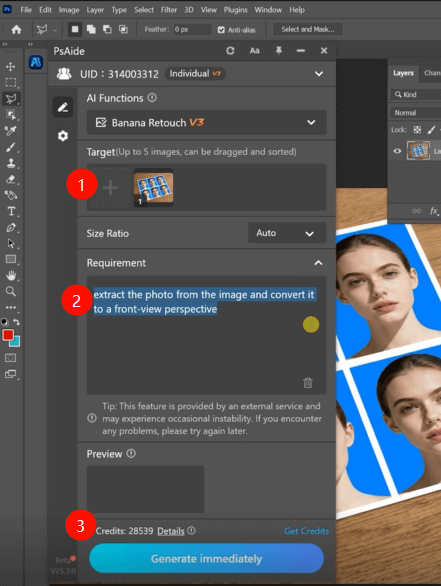Toggle Lock image pixels brush icon
This screenshot has height=586, width=441.
(431, 130)
